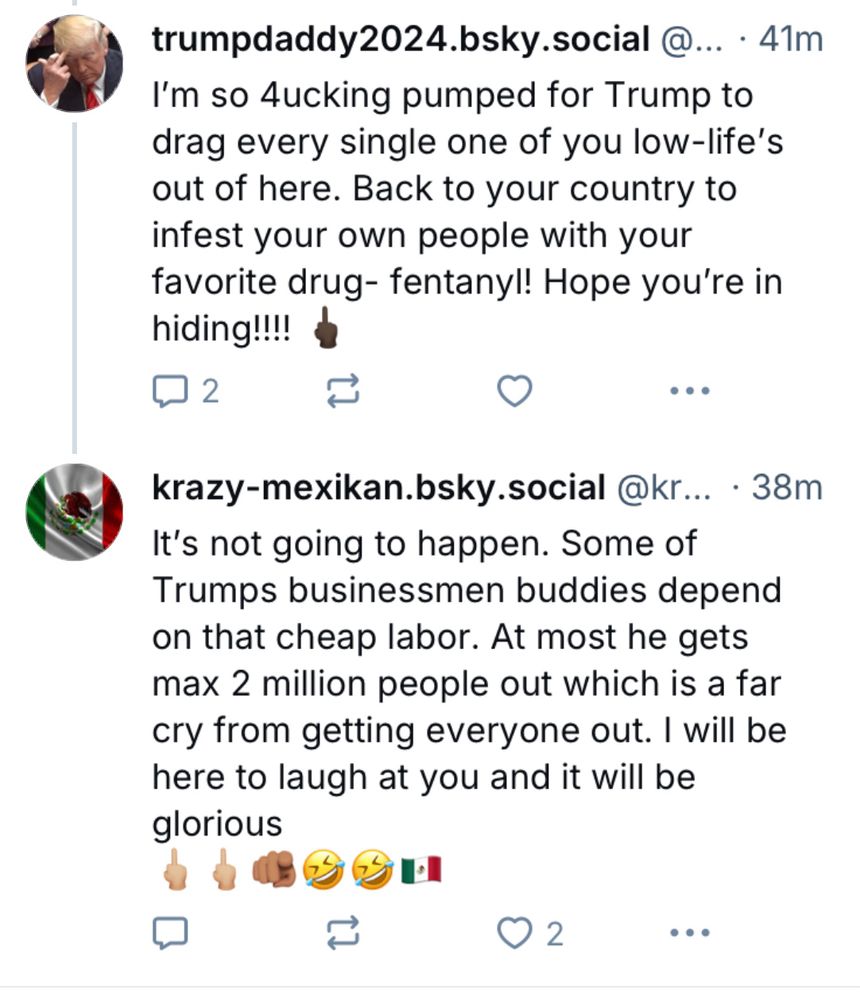Open three-dot menu on krazy-mexikan post

pos(689,933)
